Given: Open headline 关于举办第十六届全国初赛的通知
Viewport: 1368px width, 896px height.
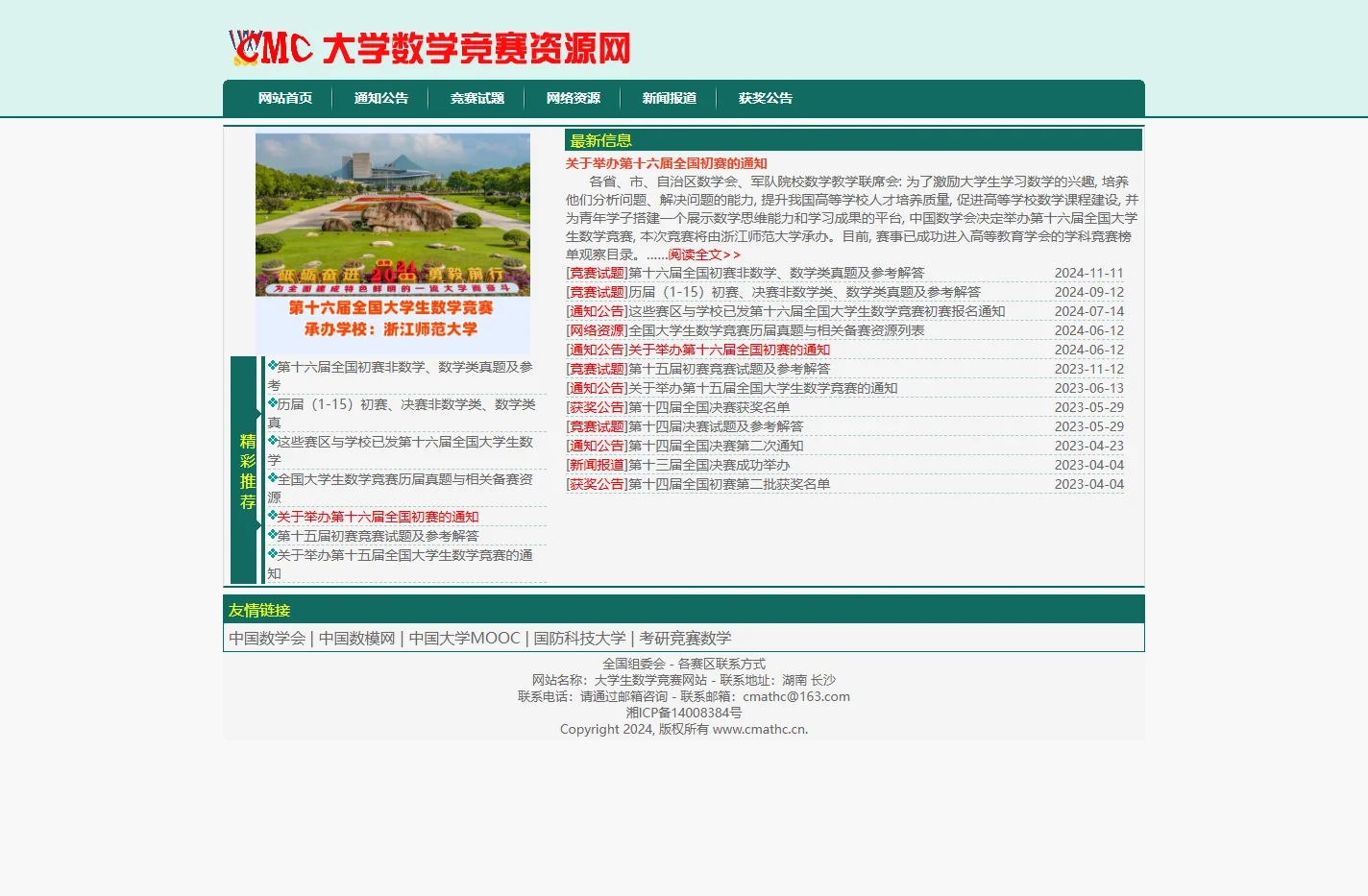Looking at the screenshot, I should tap(667, 163).
